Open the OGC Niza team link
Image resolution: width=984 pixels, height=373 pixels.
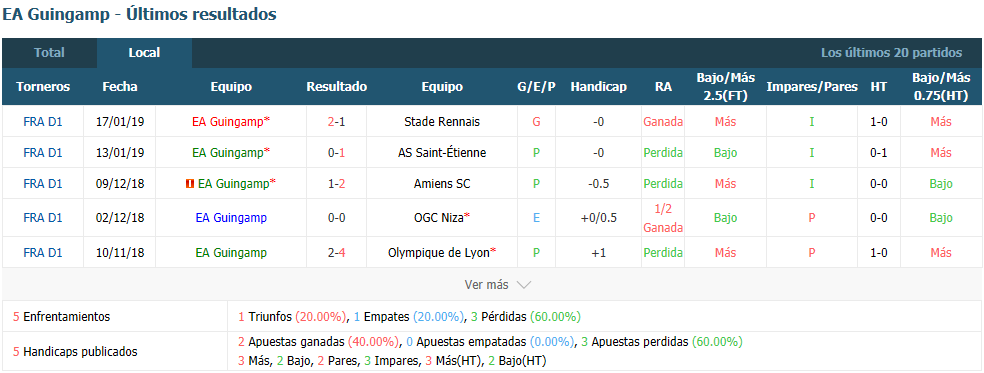pos(438,217)
